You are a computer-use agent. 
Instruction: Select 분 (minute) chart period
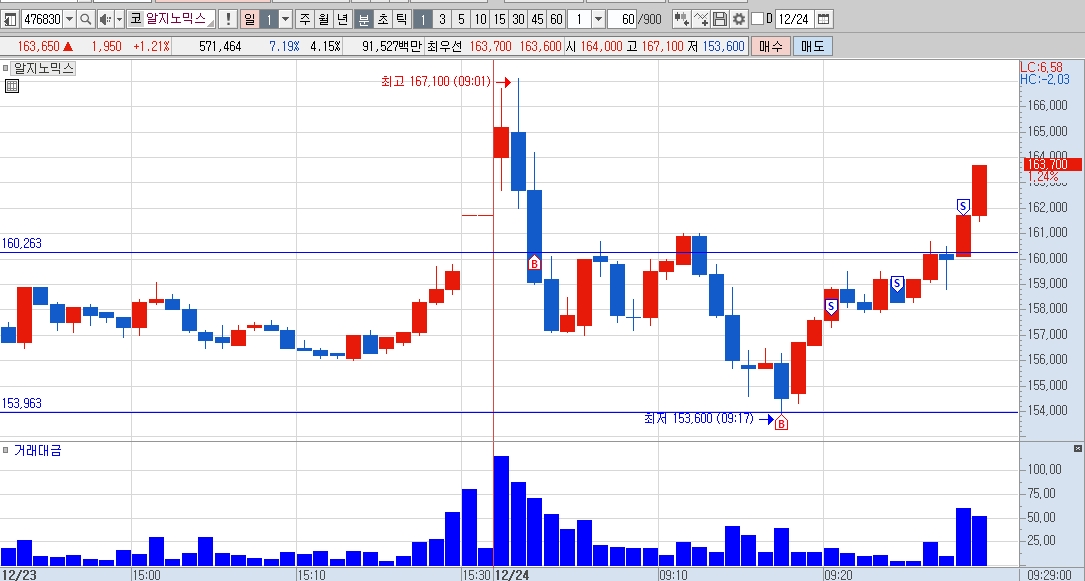click(x=364, y=19)
